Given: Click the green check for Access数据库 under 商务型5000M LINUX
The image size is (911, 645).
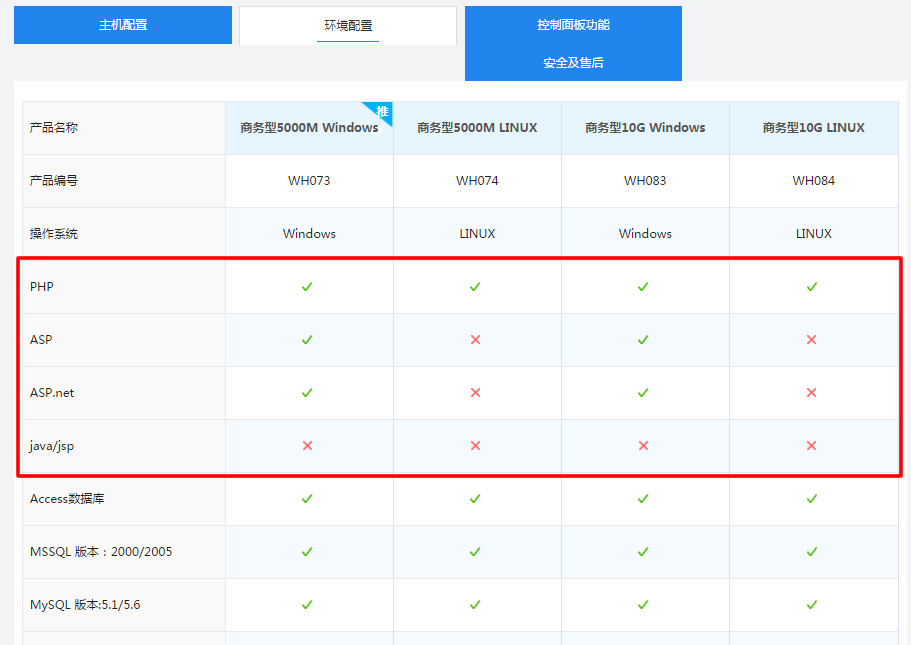Looking at the screenshot, I should [x=475, y=499].
